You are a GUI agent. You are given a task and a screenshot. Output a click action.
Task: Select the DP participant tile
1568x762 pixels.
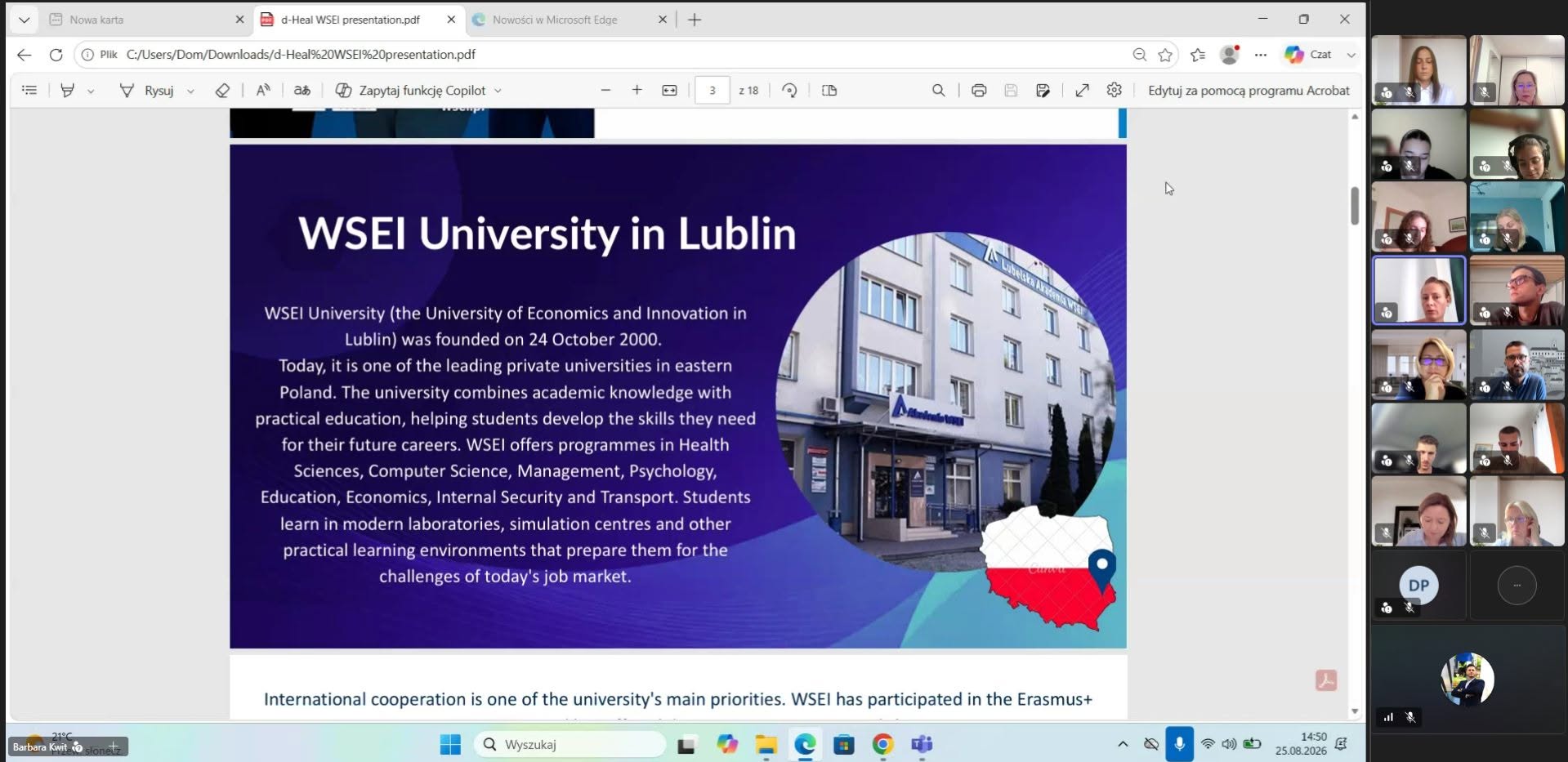[1418, 586]
